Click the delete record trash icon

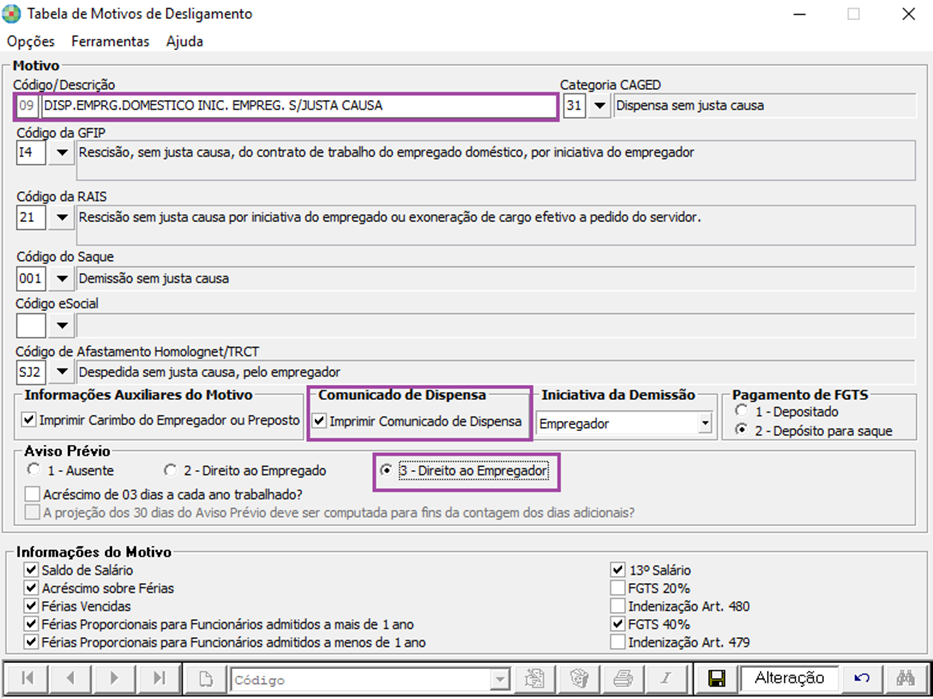(x=579, y=678)
